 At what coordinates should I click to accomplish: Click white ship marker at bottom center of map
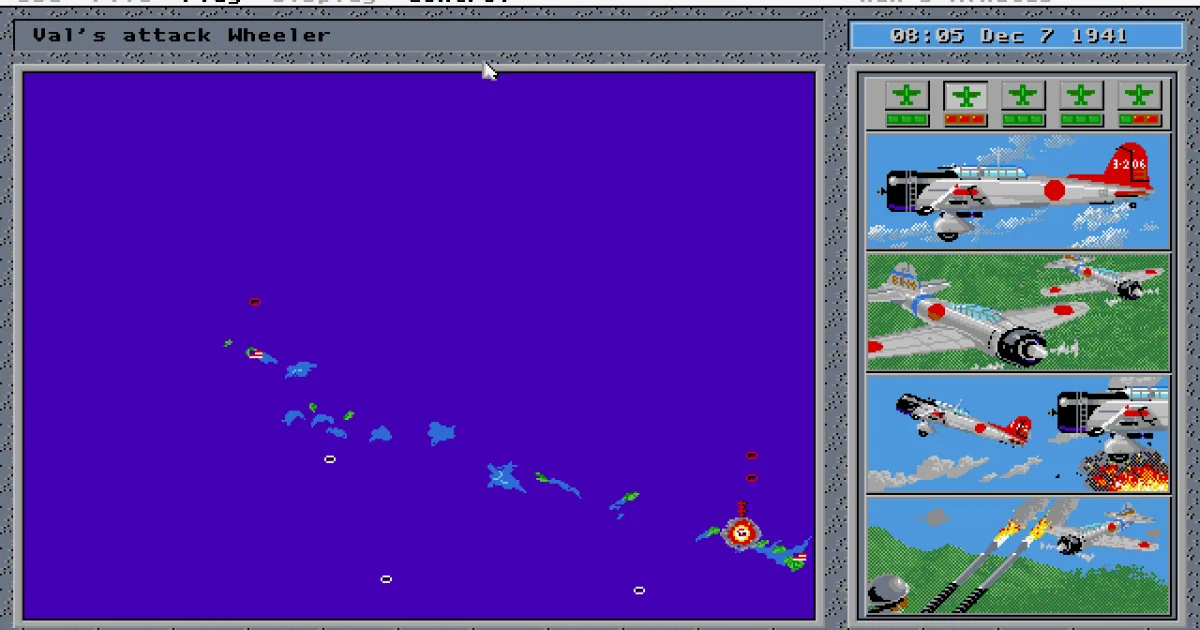tap(639, 590)
